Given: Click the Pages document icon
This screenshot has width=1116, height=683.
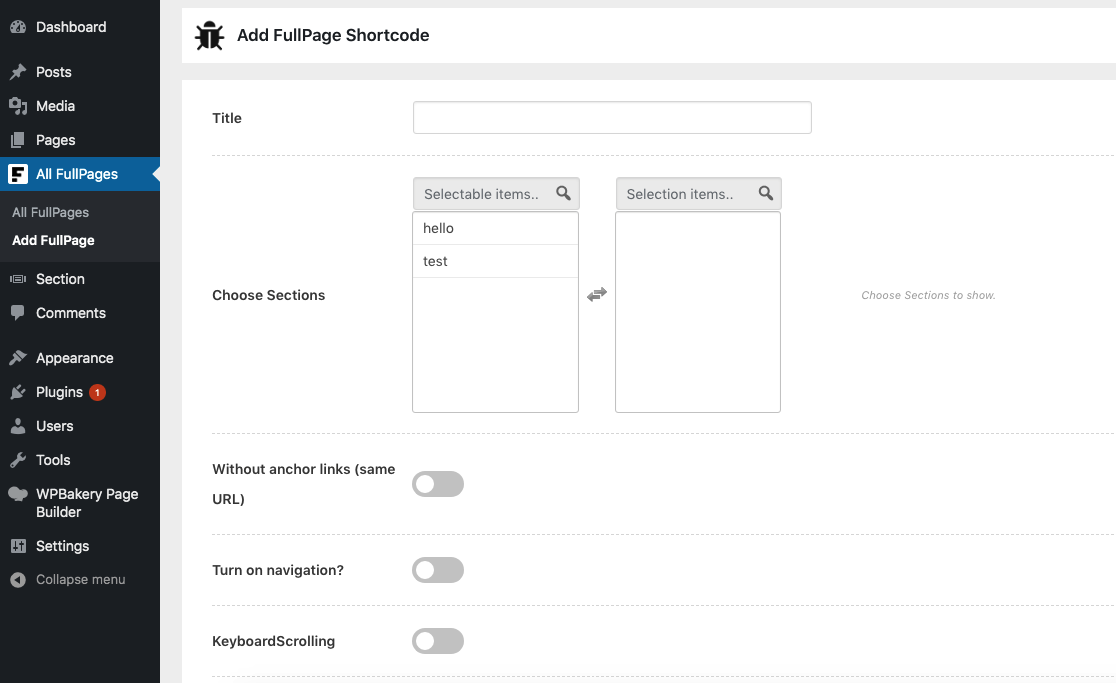Looking at the screenshot, I should coord(18,140).
